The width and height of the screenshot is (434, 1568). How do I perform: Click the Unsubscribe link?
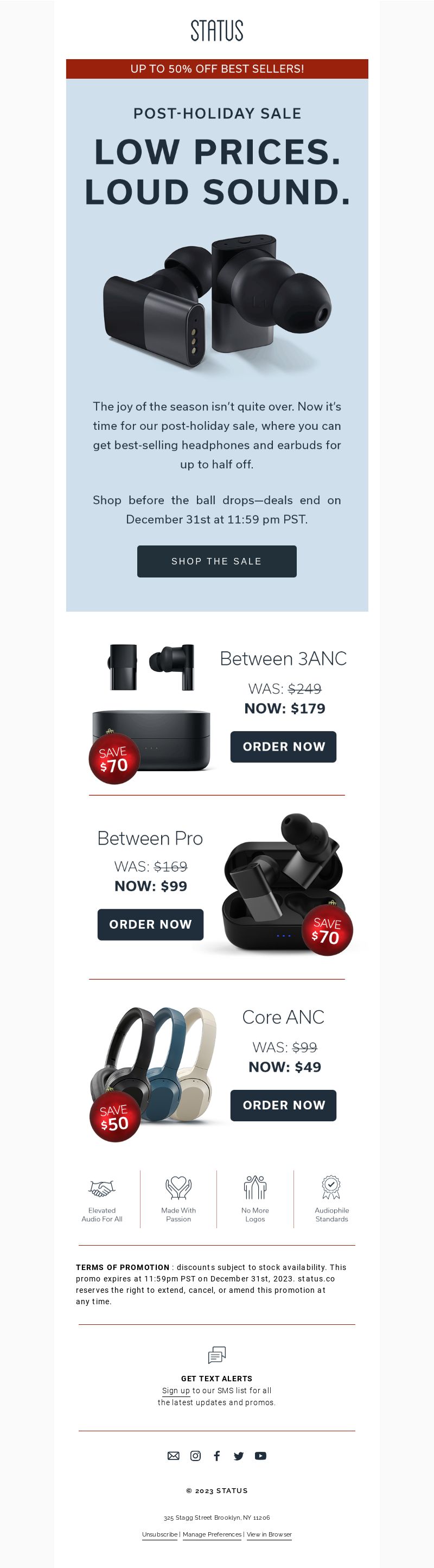click(x=159, y=1534)
